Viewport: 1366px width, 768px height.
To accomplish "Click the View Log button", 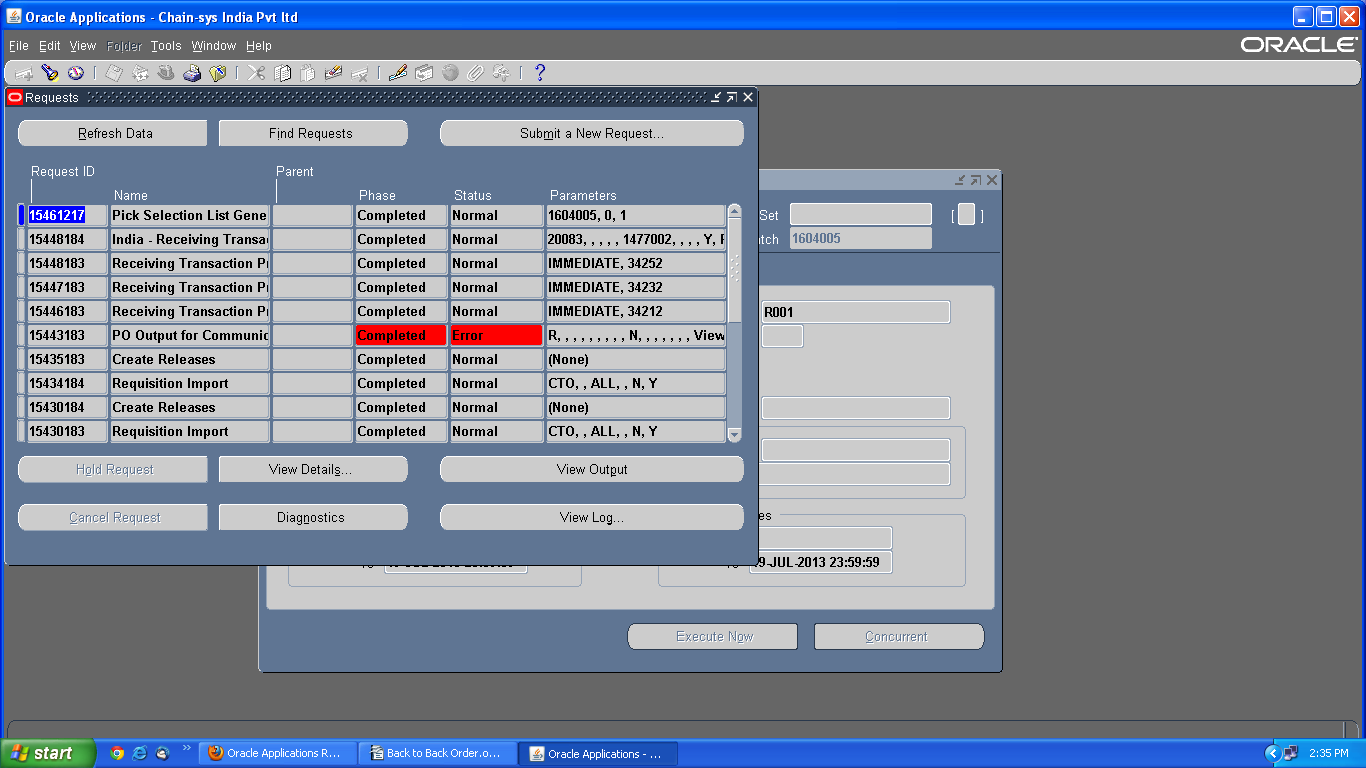I will (x=592, y=517).
